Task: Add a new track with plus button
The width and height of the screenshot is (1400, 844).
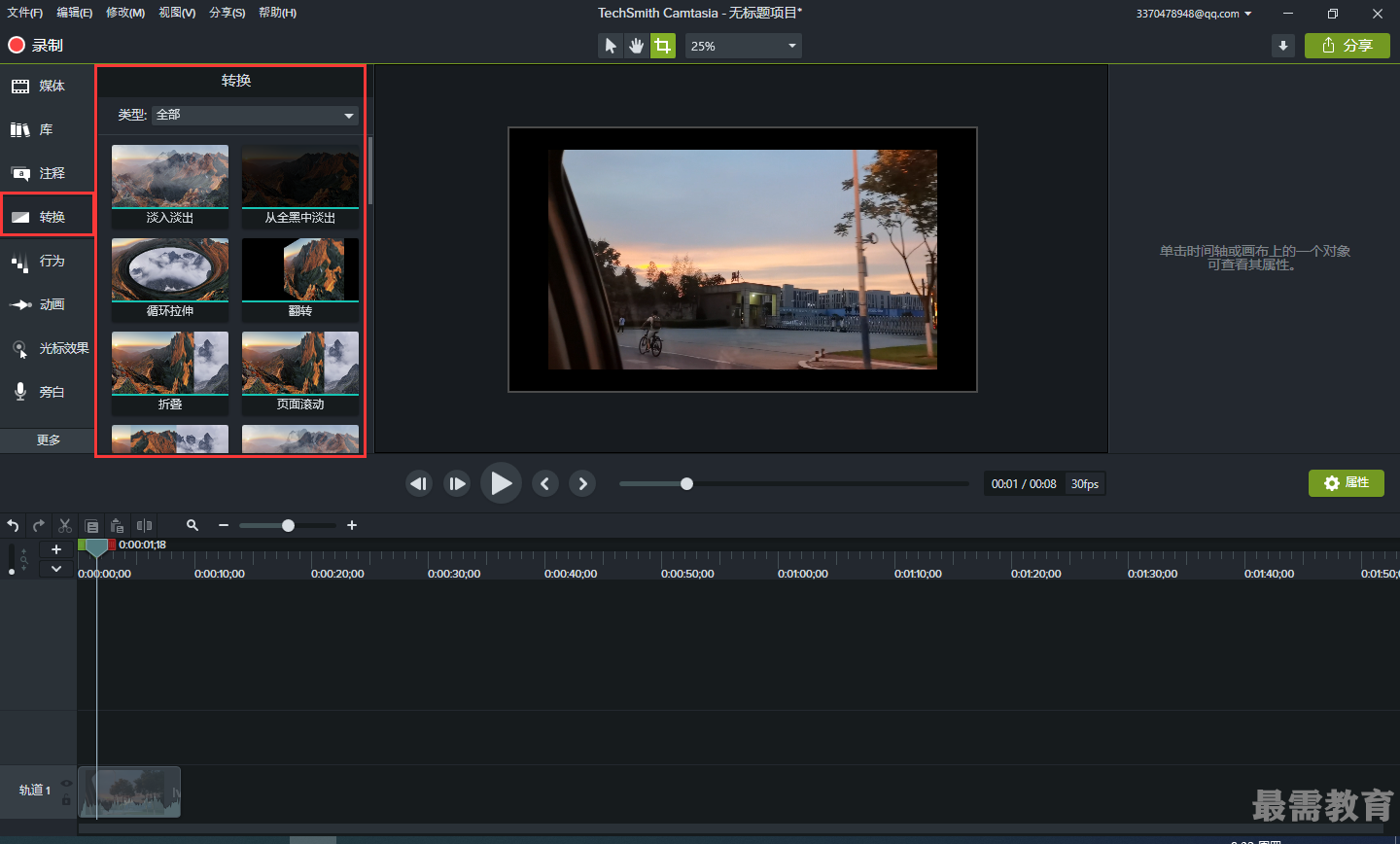Action: pyautogui.click(x=56, y=550)
